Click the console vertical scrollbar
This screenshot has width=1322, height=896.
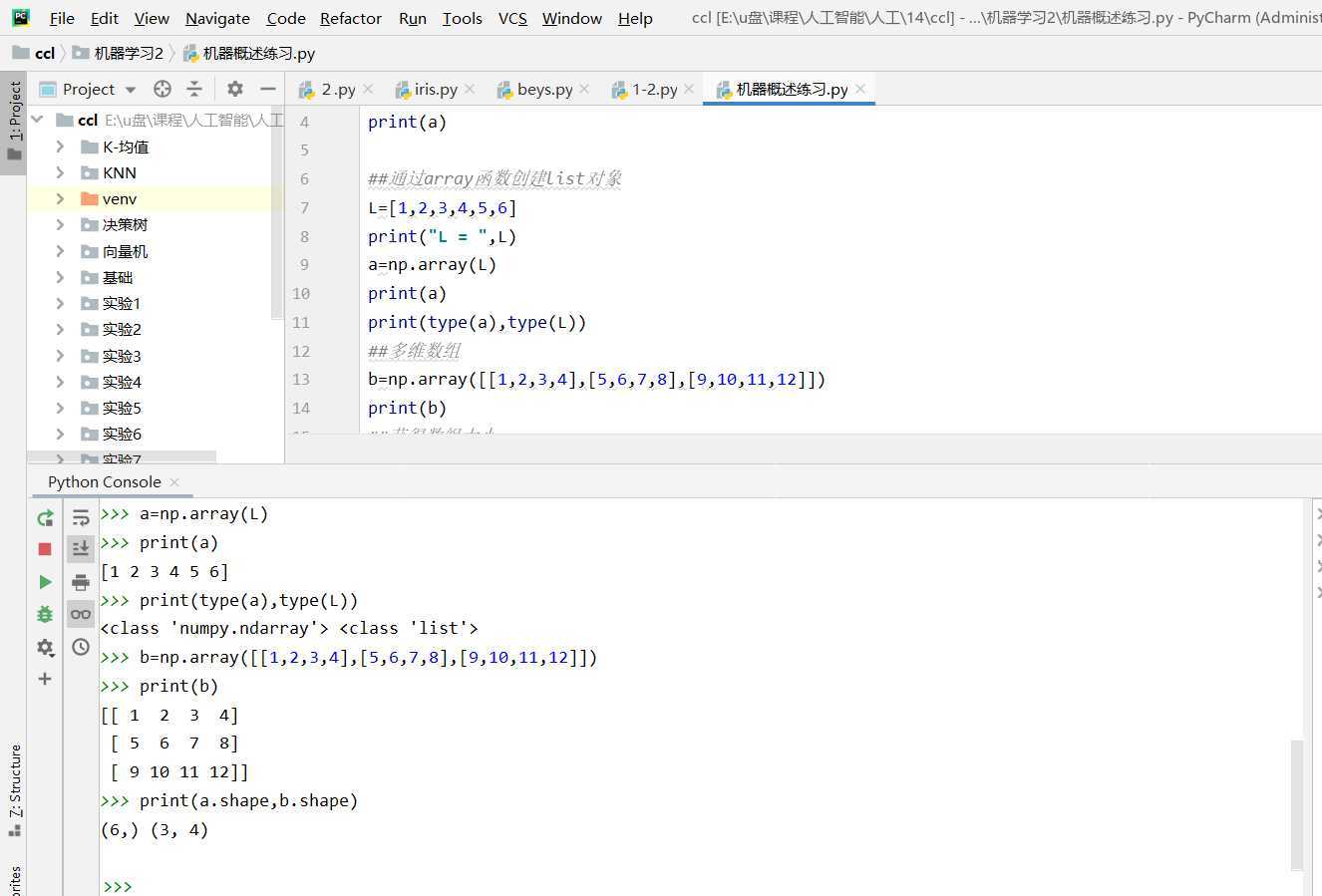tap(1296, 803)
